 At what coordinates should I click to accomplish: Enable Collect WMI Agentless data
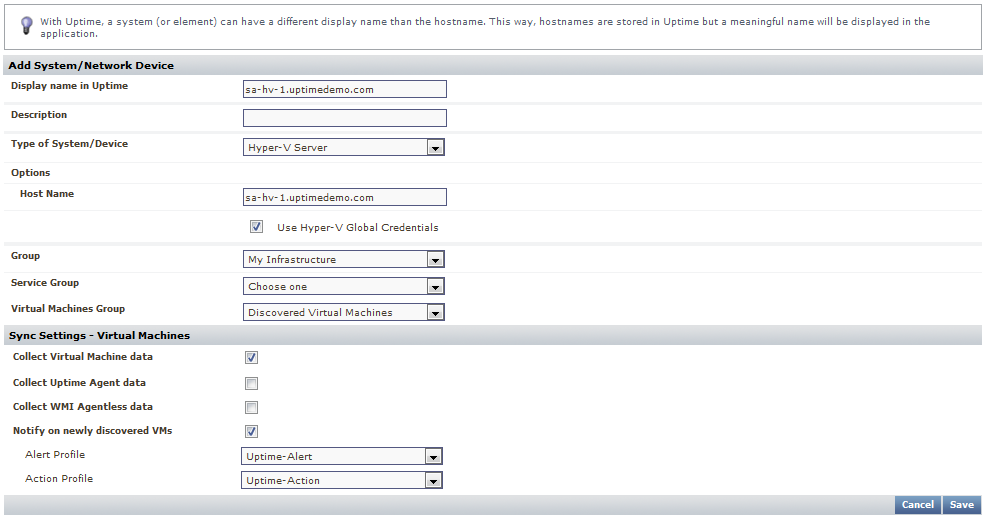click(252, 407)
